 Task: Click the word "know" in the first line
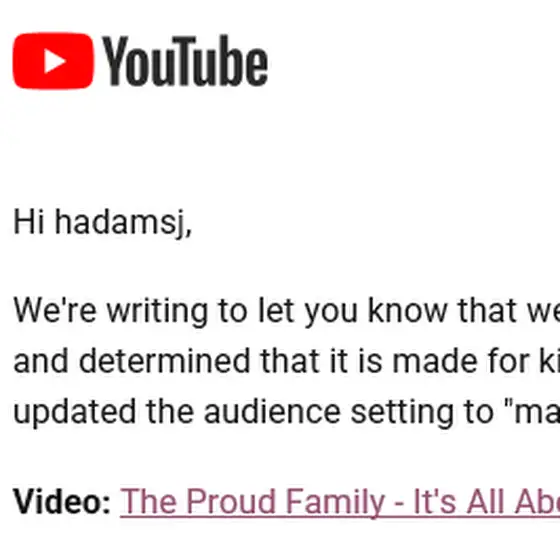click(x=408, y=310)
